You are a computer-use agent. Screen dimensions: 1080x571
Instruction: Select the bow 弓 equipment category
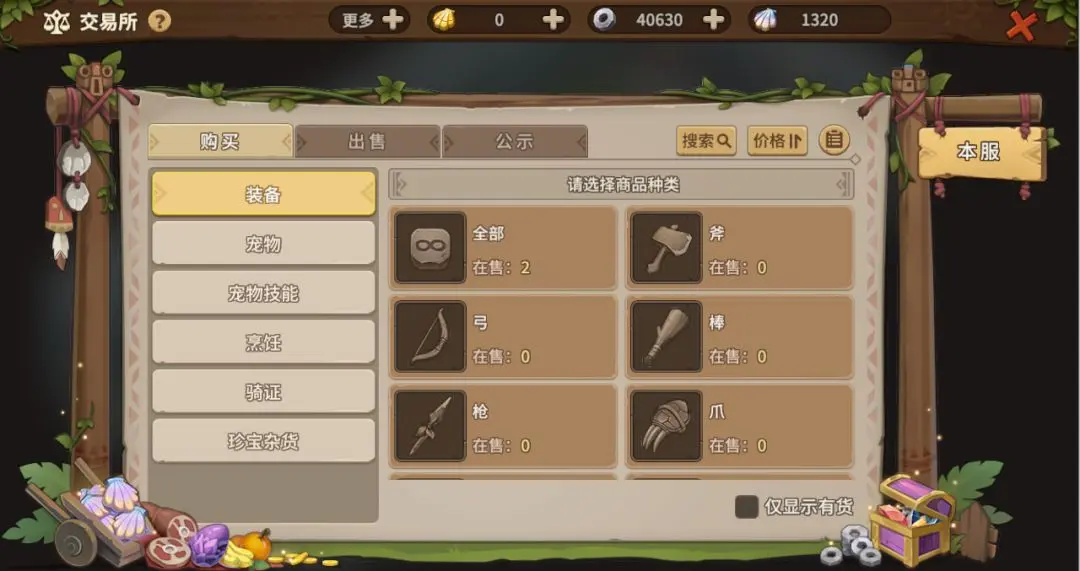pos(503,337)
